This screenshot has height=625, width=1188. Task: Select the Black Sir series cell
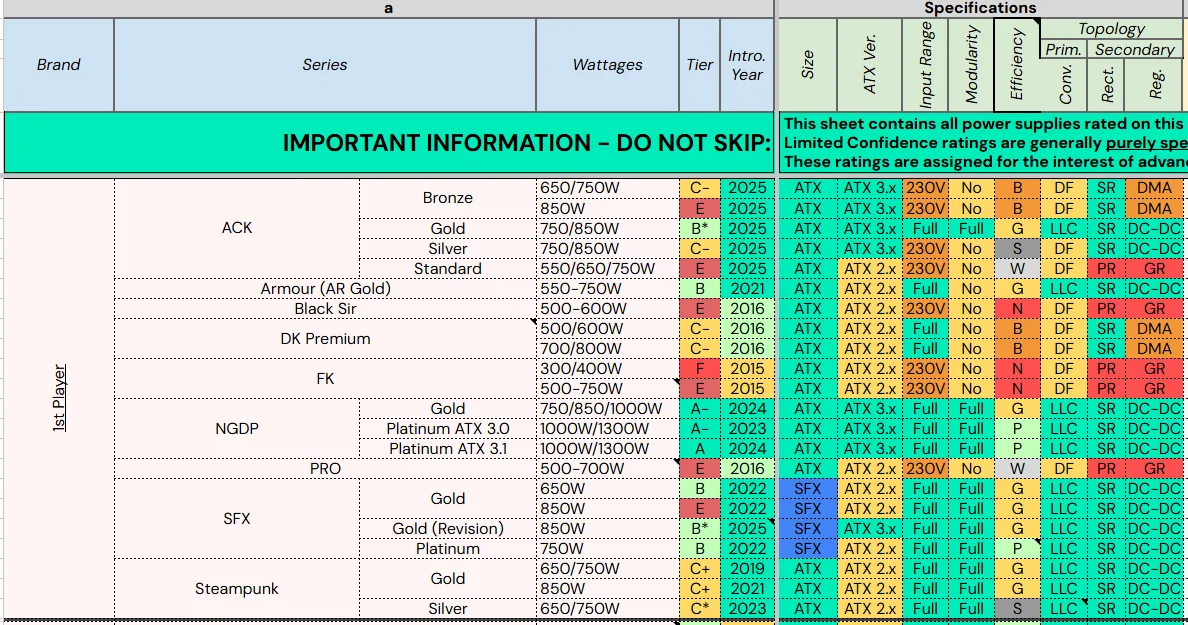325,308
